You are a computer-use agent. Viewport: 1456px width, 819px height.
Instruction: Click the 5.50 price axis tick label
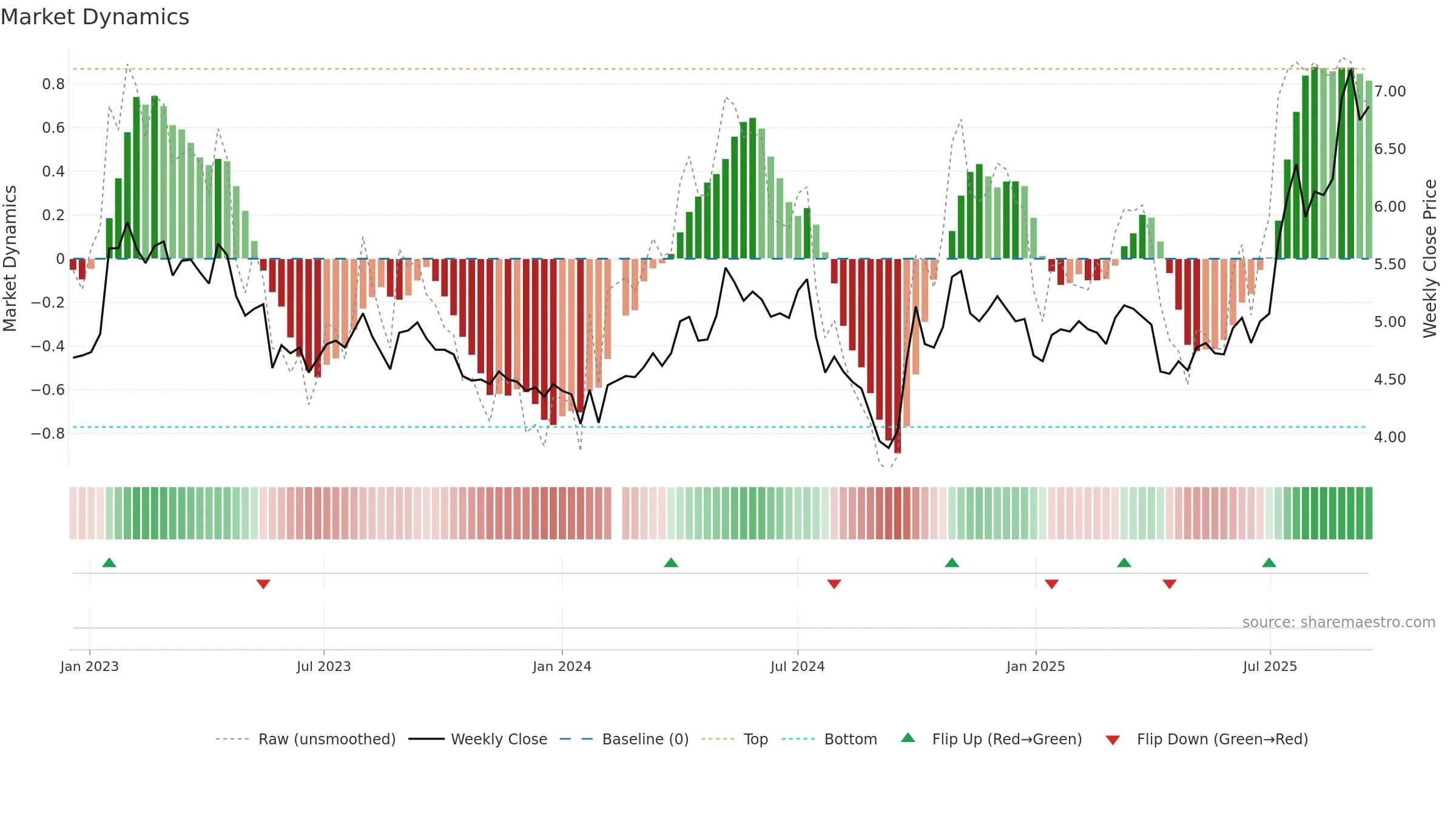[x=1390, y=265]
